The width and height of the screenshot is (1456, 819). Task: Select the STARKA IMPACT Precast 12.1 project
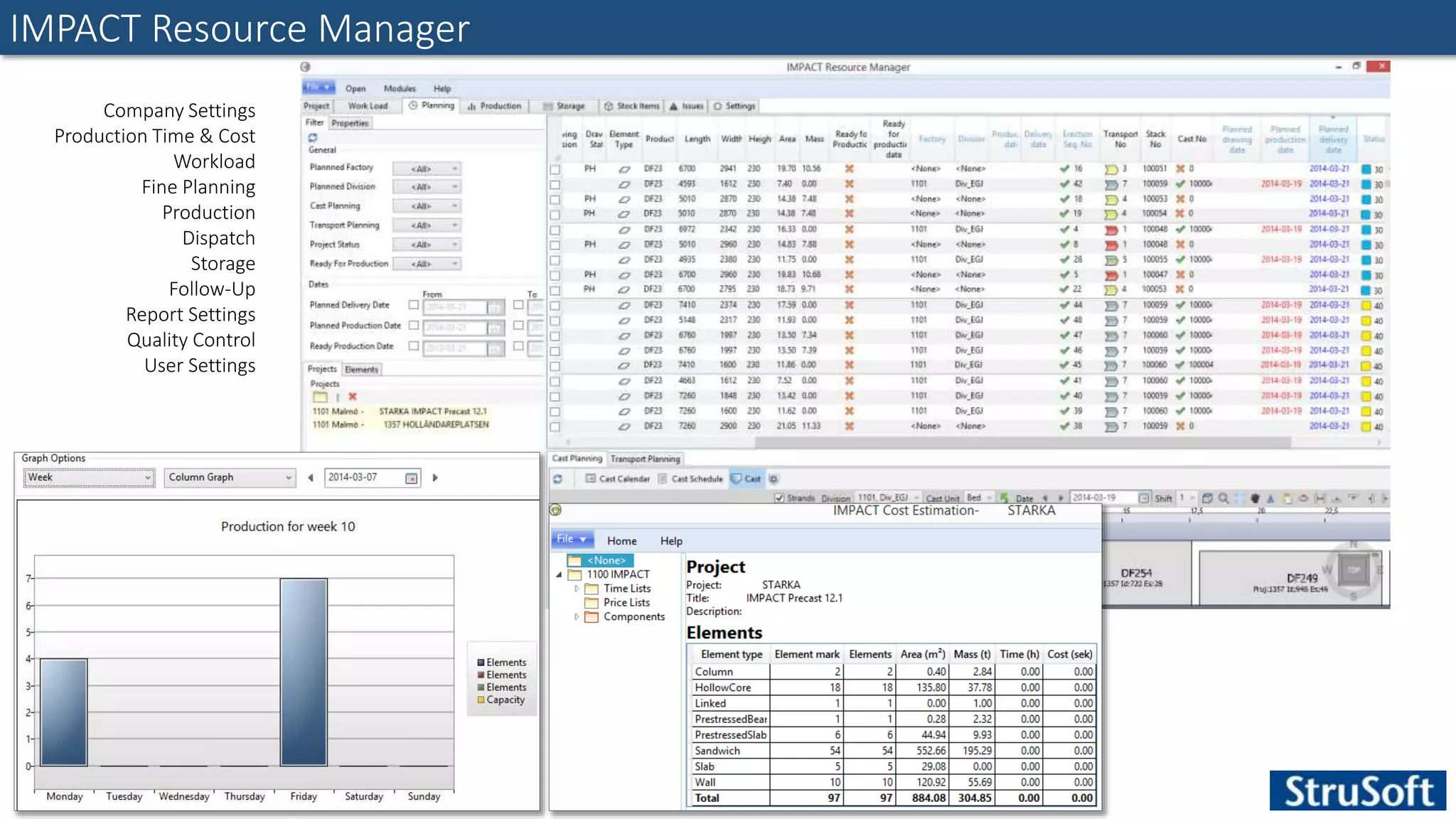pyautogui.click(x=432, y=412)
